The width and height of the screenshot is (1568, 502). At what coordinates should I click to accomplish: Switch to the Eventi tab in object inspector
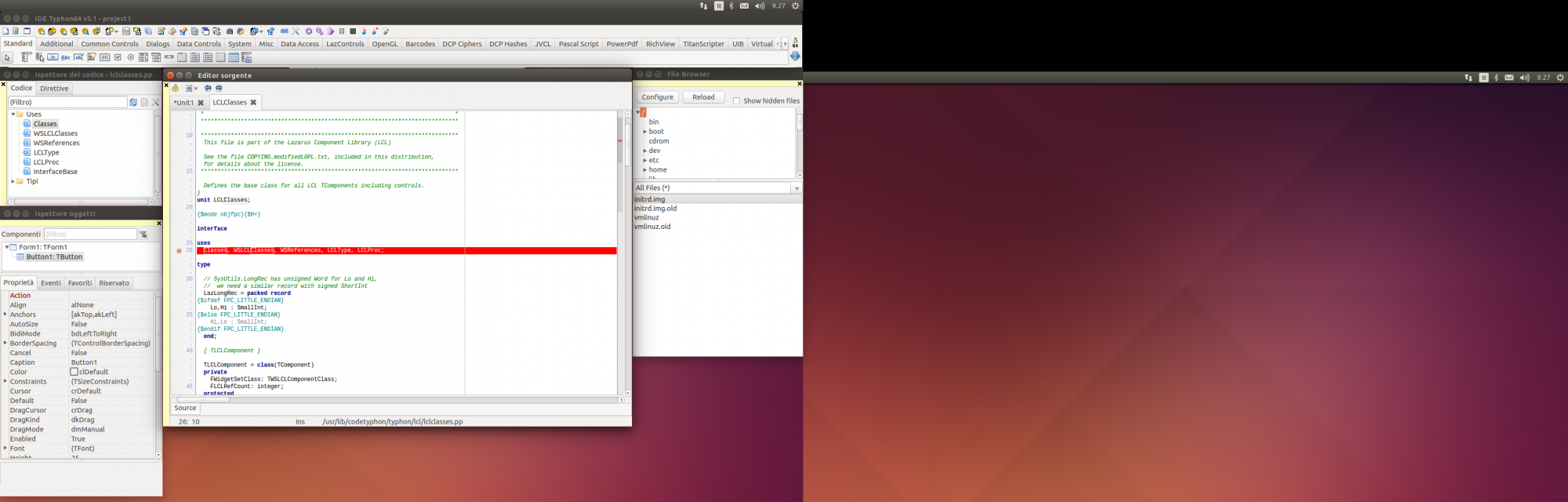pyautogui.click(x=51, y=283)
